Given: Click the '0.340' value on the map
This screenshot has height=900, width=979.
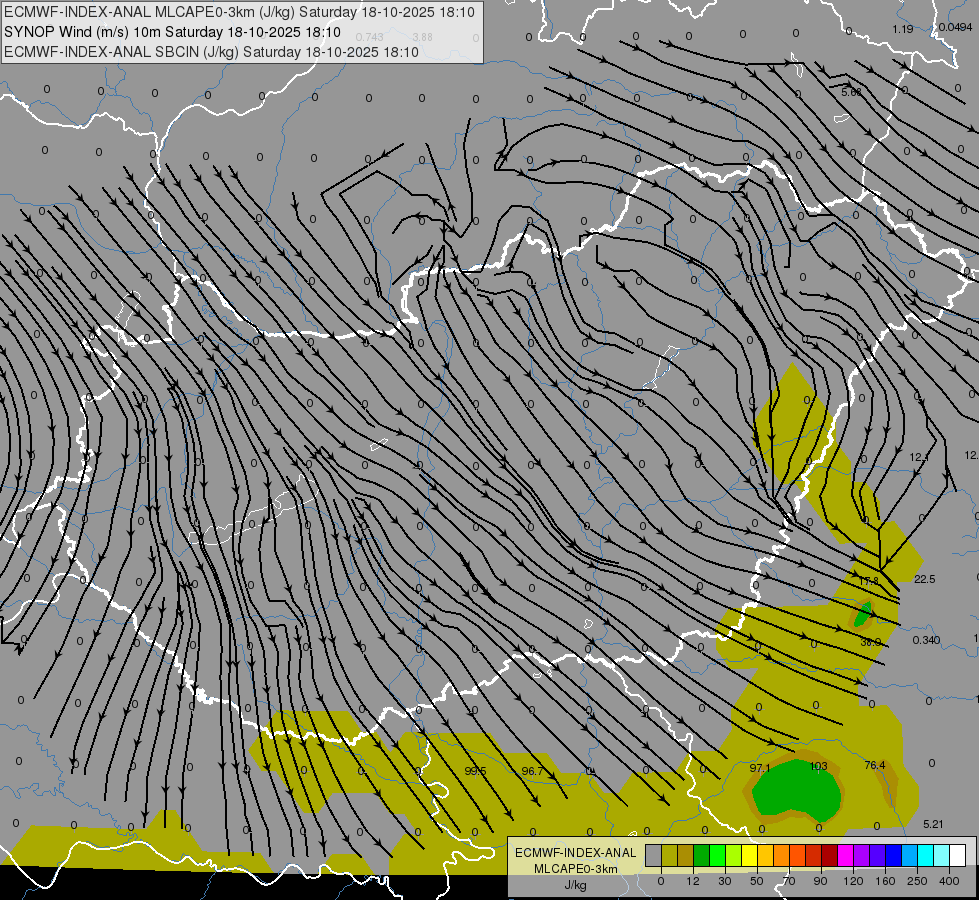Looking at the screenshot, I should point(926,640).
